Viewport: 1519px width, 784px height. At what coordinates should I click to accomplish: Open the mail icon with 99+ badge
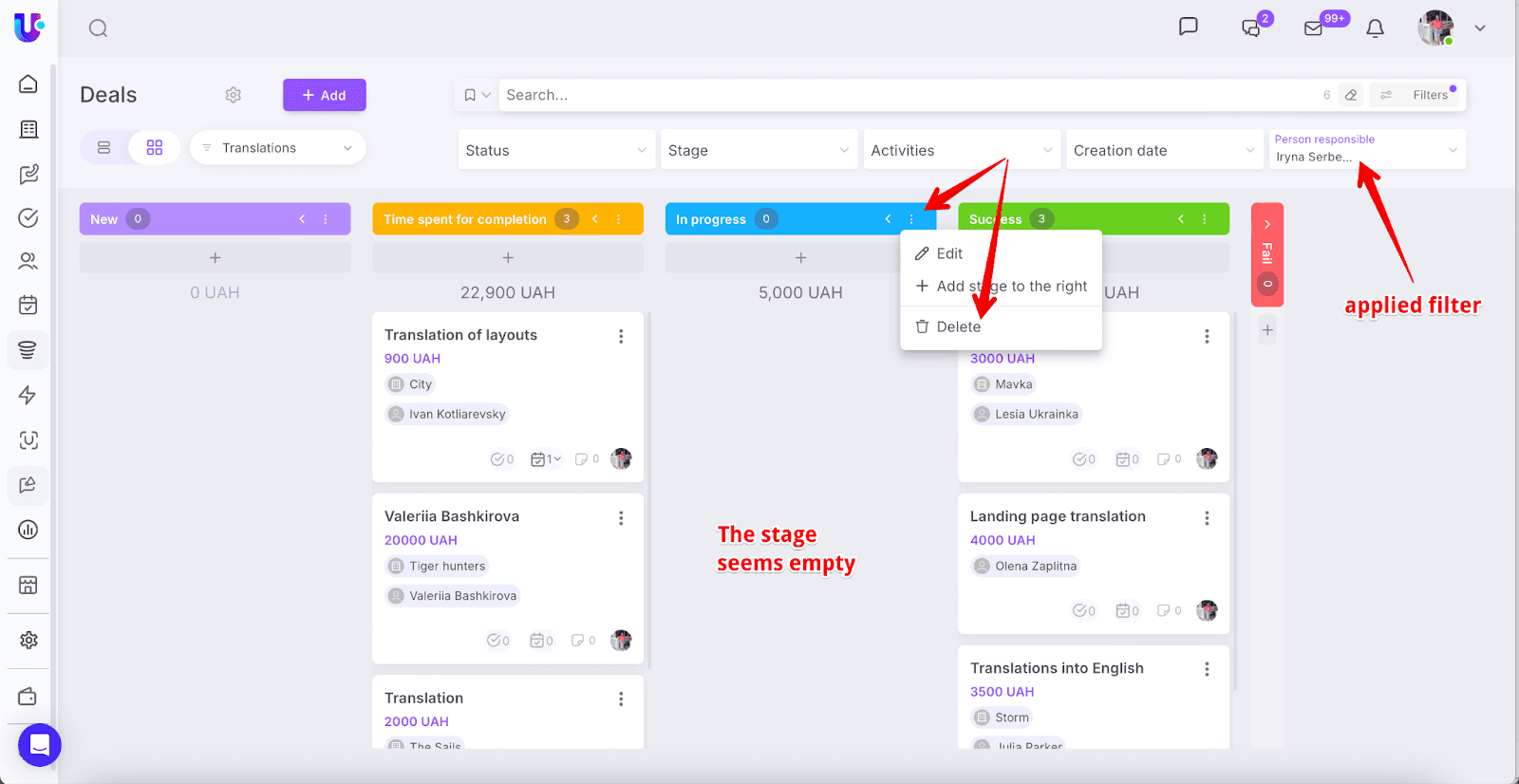point(1315,28)
